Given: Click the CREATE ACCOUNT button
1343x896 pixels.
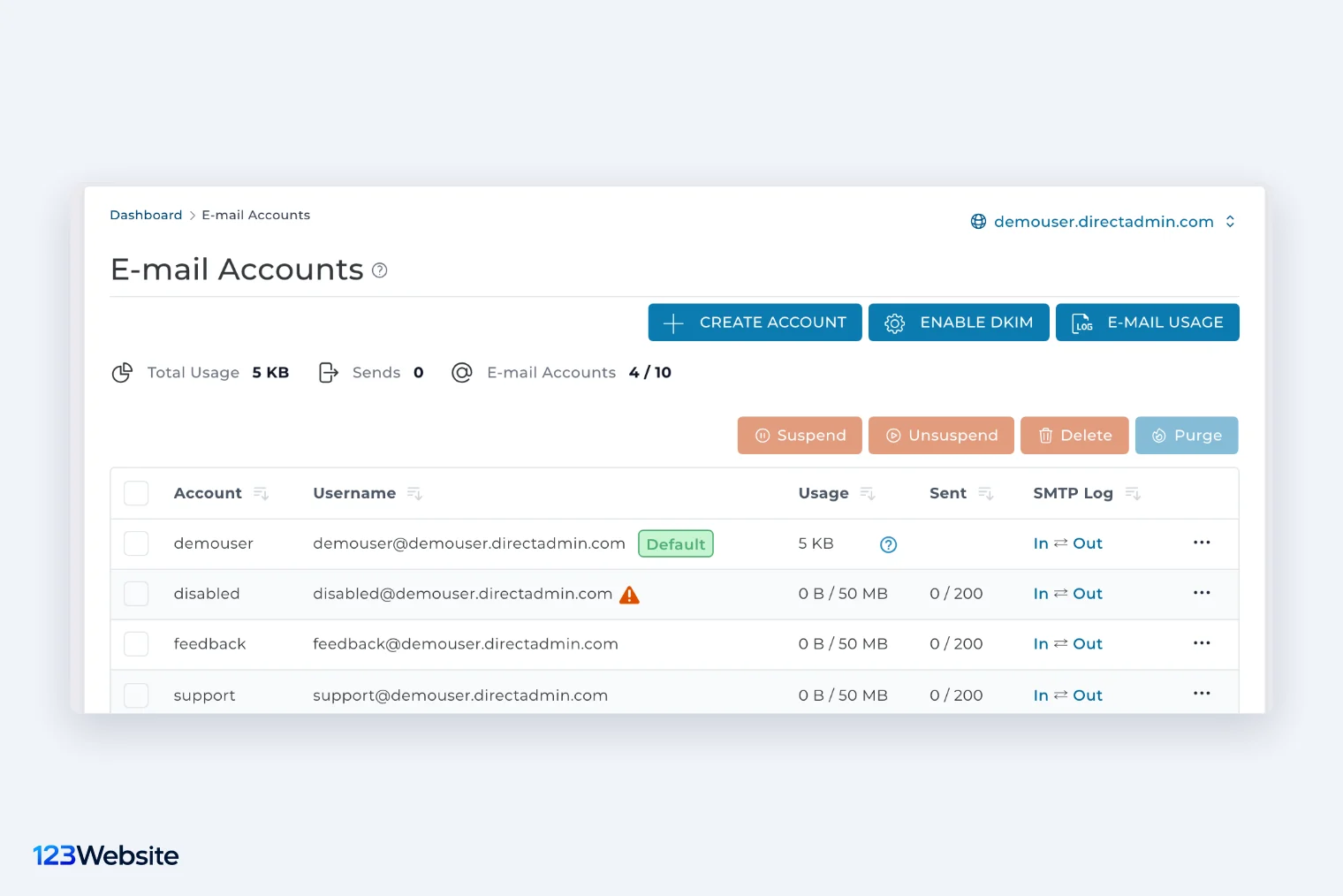Looking at the screenshot, I should 755,323.
